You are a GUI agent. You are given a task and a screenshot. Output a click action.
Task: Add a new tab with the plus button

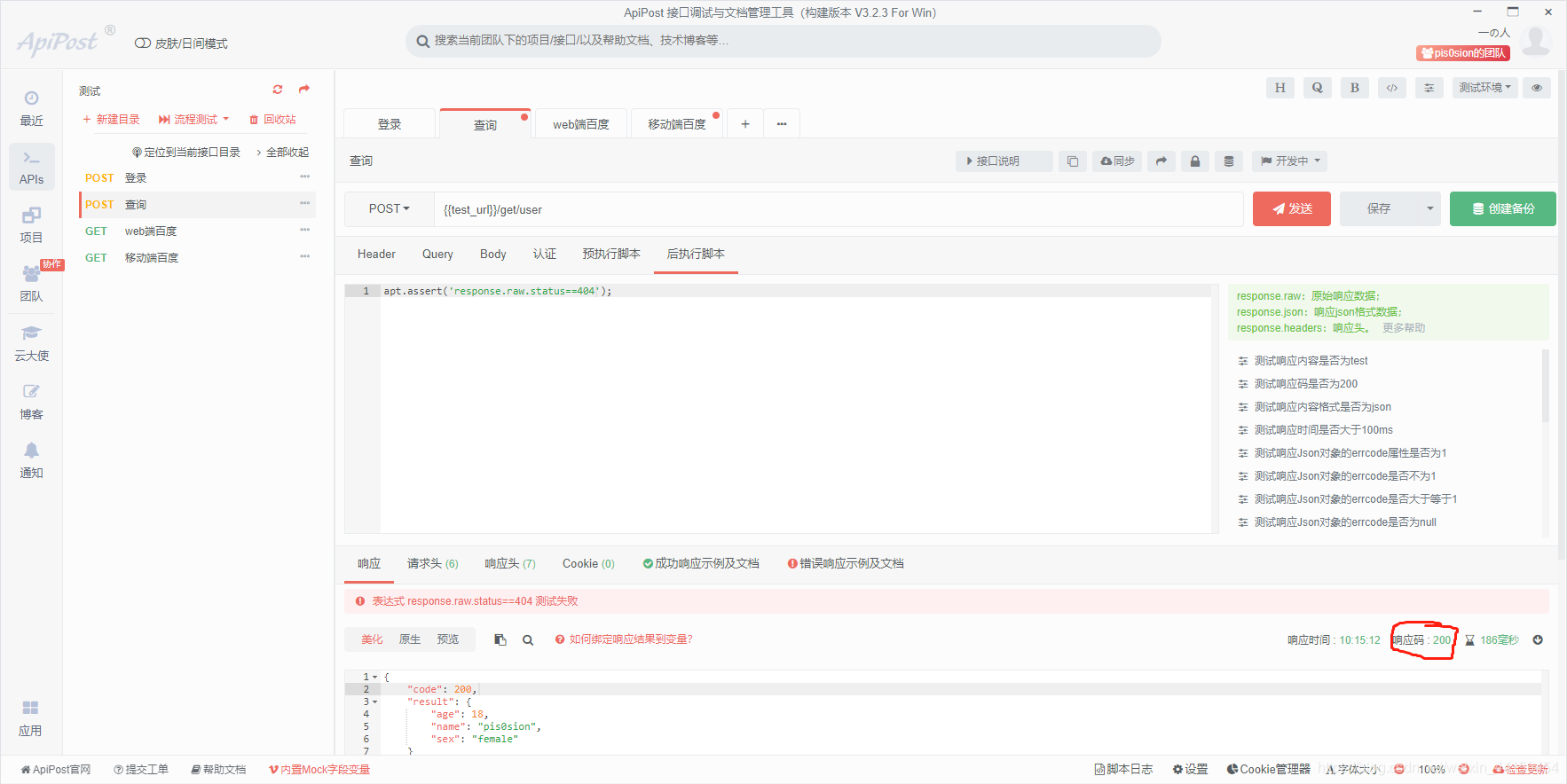click(x=745, y=124)
